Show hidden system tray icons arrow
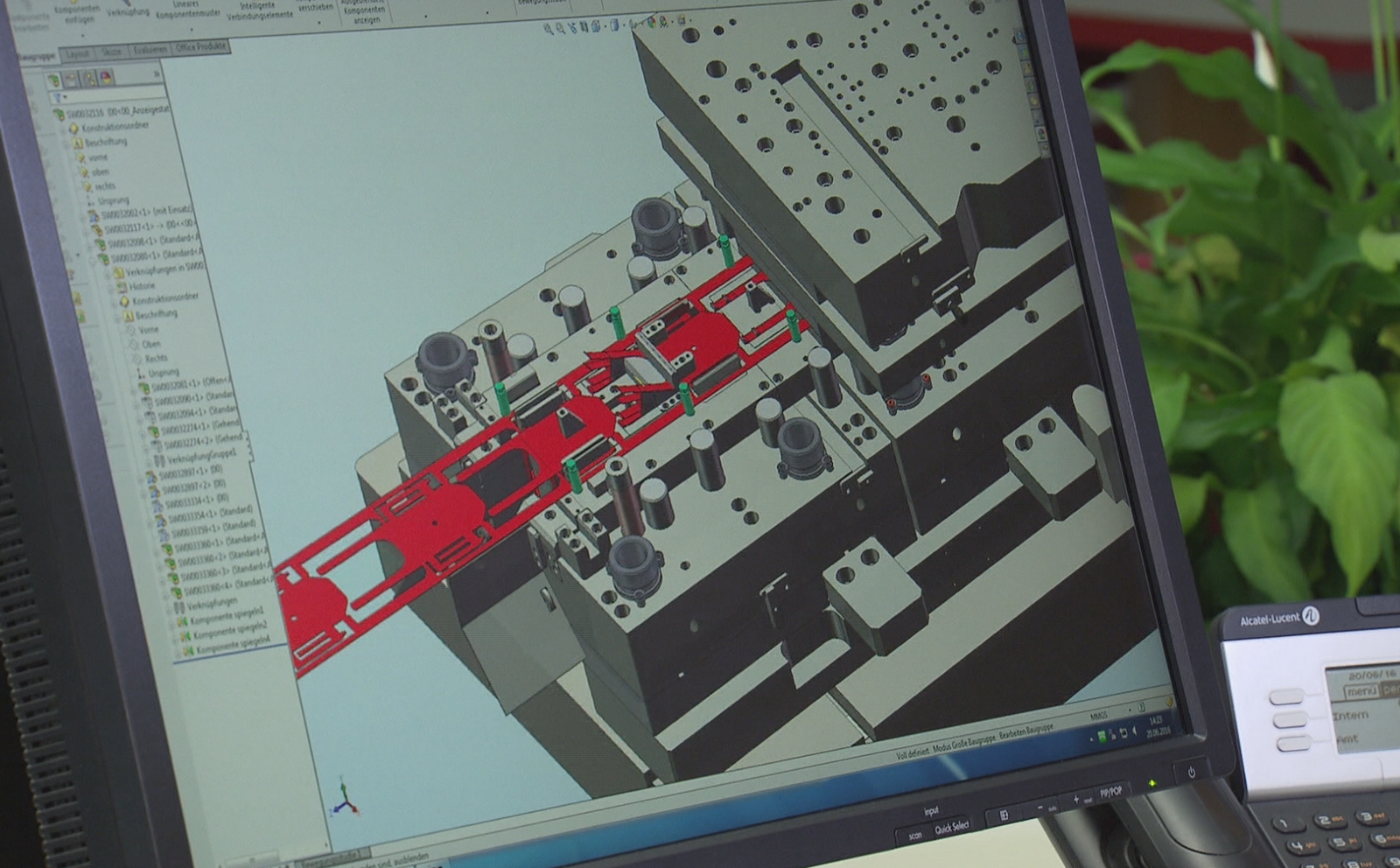 pyautogui.click(x=1092, y=739)
